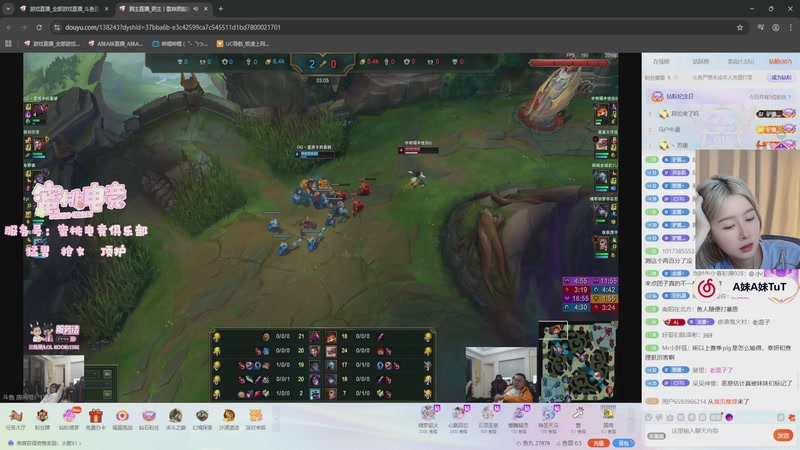Select the 心跳回忆 gift
Image resolution: width=800 pixels, height=450 pixels.
click(x=458, y=419)
